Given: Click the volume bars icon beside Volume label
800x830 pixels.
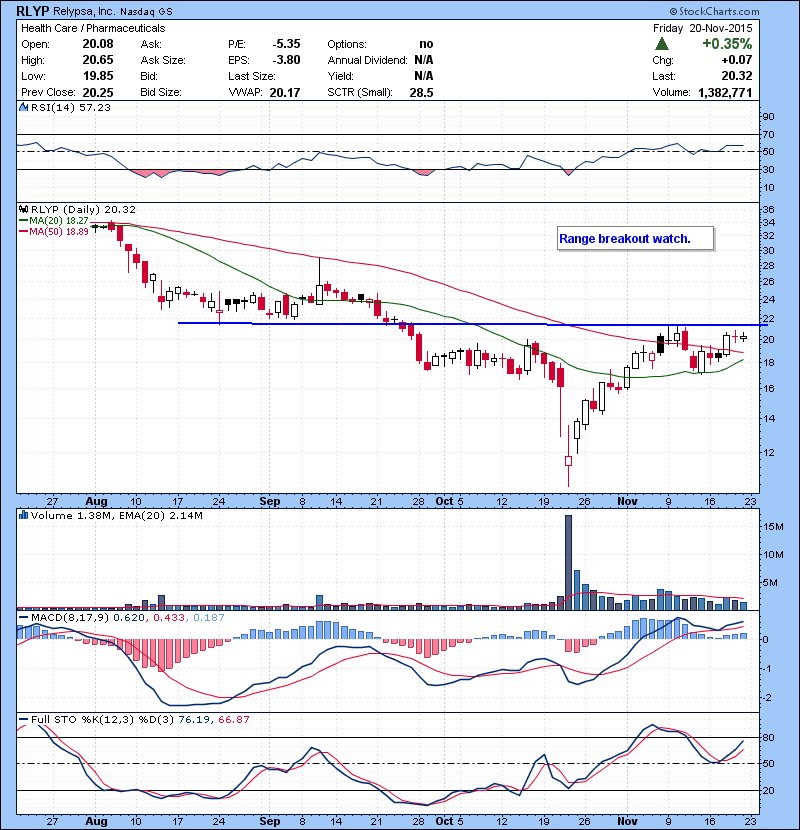Looking at the screenshot, I should click(24, 515).
